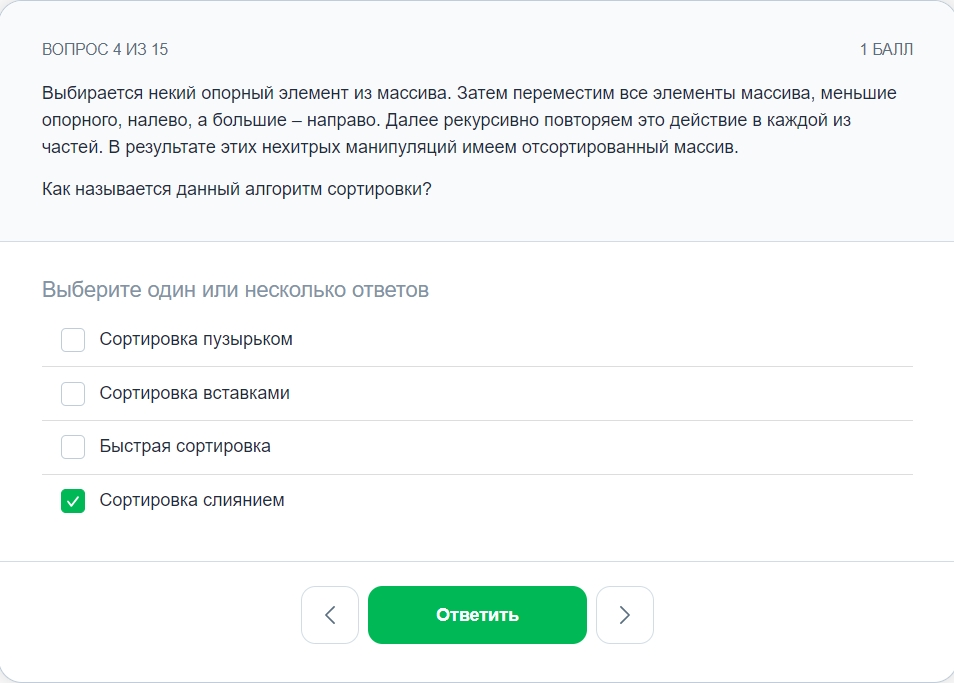Click the 'Сортировка пузырьком' answer row
This screenshot has height=683, width=954.
tap(195, 339)
